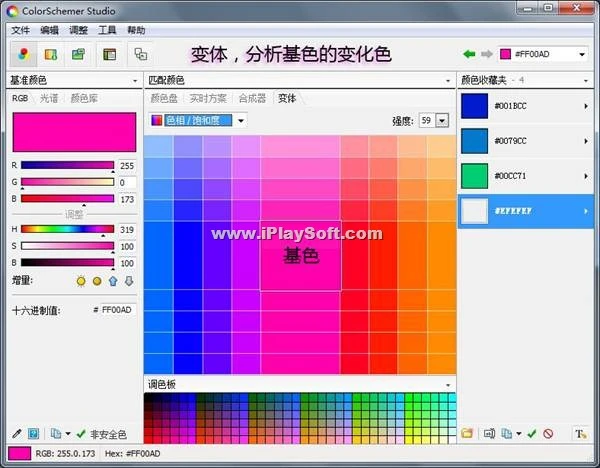This screenshot has width=600, height=468.
Task: Open the 调整 menu
Action: [78, 30]
